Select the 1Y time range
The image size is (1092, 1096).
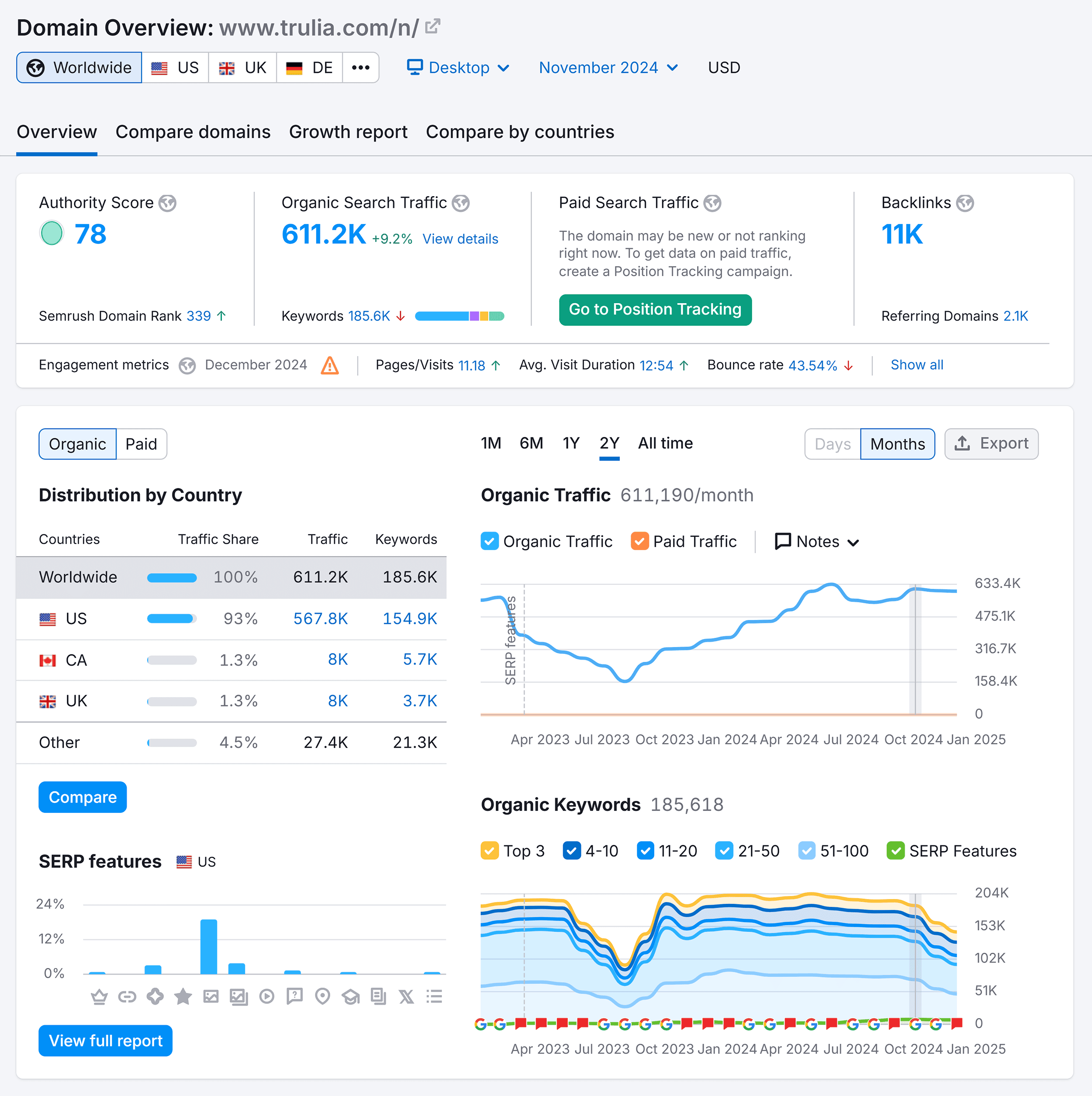coord(570,443)
